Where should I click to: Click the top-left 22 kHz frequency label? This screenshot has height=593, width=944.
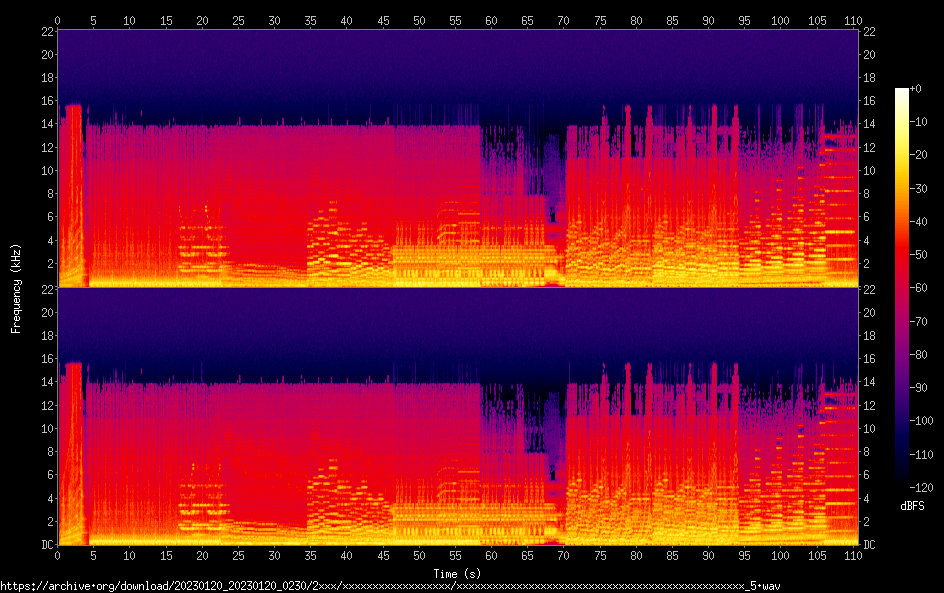click(45, 31)
